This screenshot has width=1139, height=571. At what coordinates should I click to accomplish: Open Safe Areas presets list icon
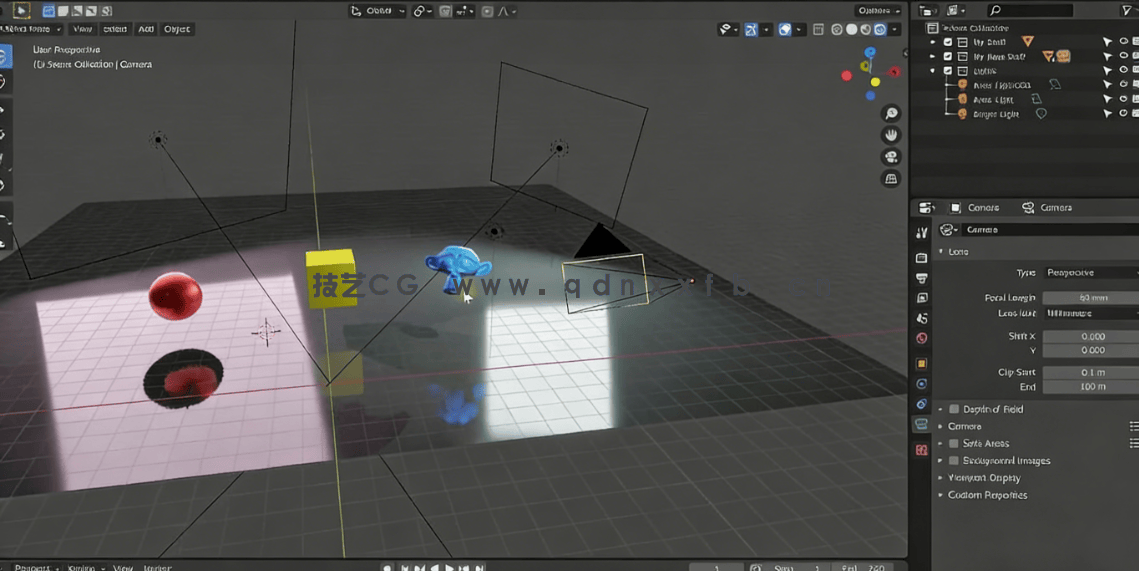(x=1134, y=443)
